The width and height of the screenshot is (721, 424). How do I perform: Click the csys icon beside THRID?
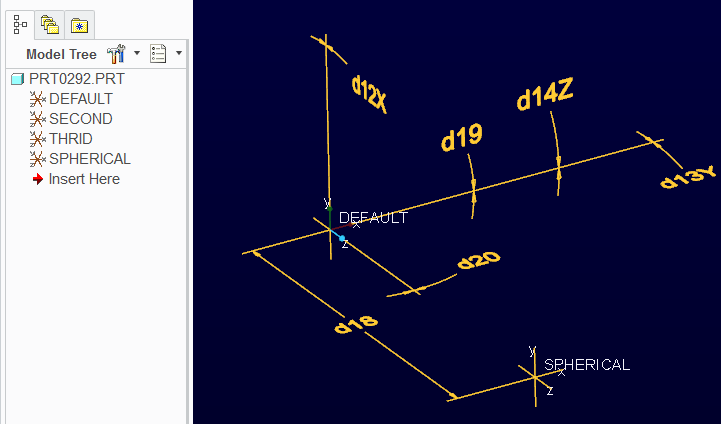click(38, 138)
